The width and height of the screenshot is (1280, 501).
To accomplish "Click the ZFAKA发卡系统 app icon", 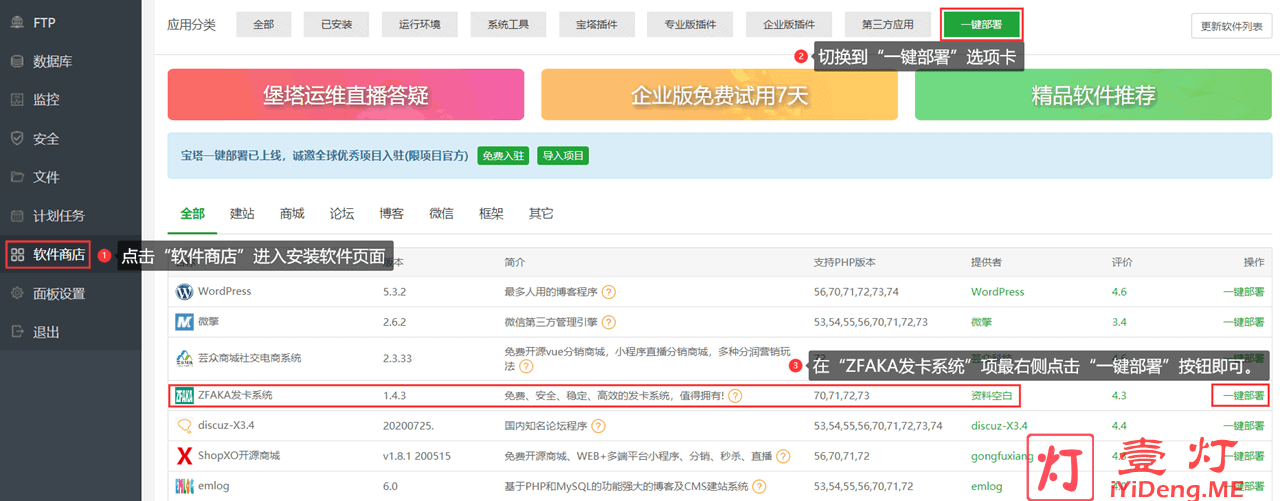I will pos(184,396).
